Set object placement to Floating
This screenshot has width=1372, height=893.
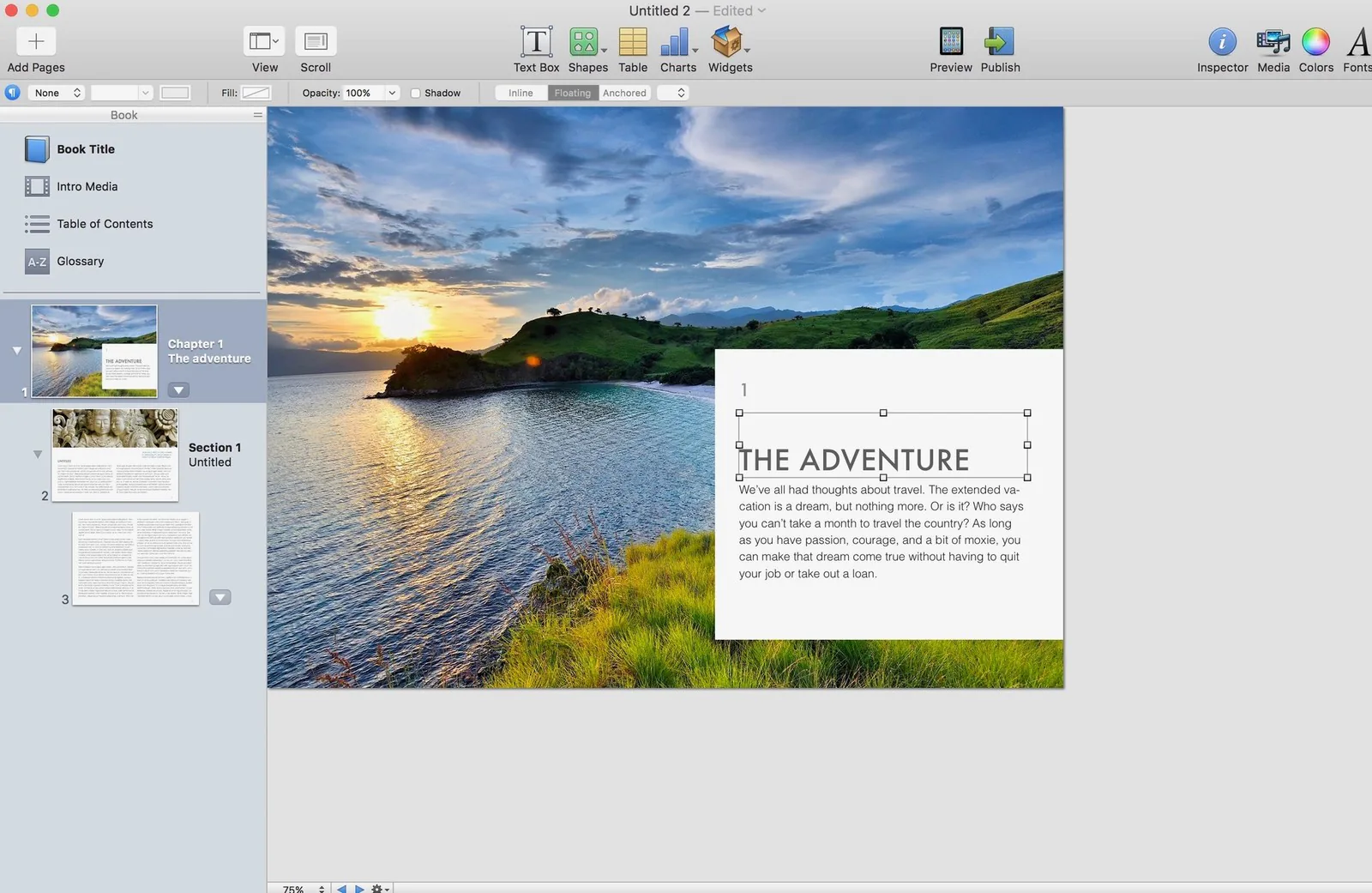click(573, 93)
